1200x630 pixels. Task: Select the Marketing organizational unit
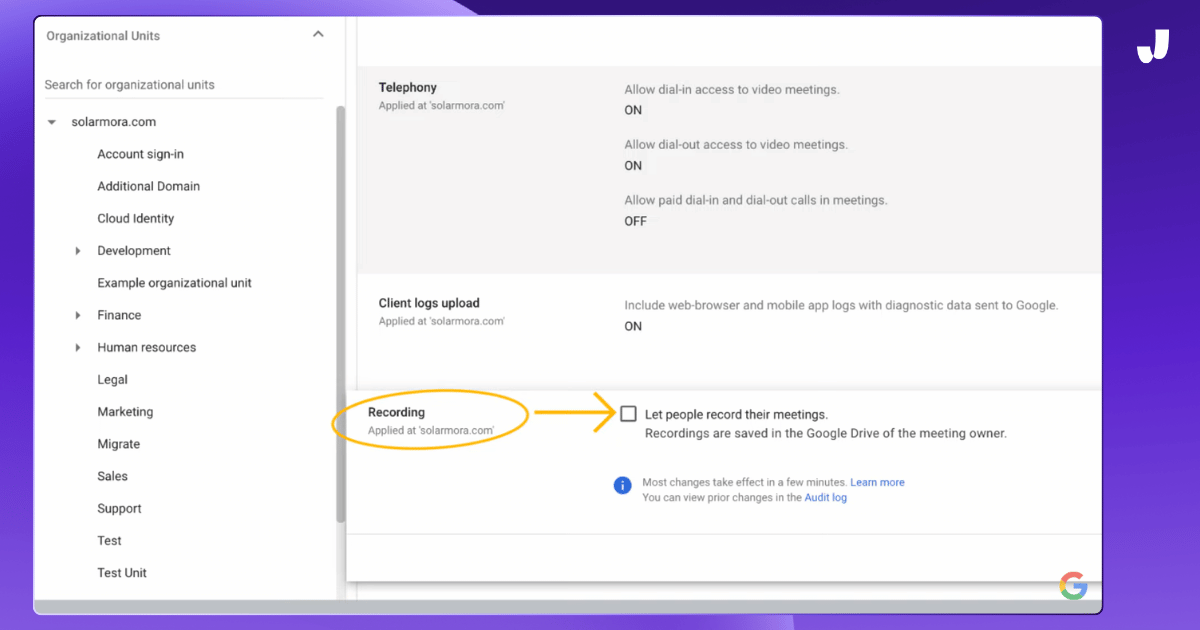click(125, 412)
